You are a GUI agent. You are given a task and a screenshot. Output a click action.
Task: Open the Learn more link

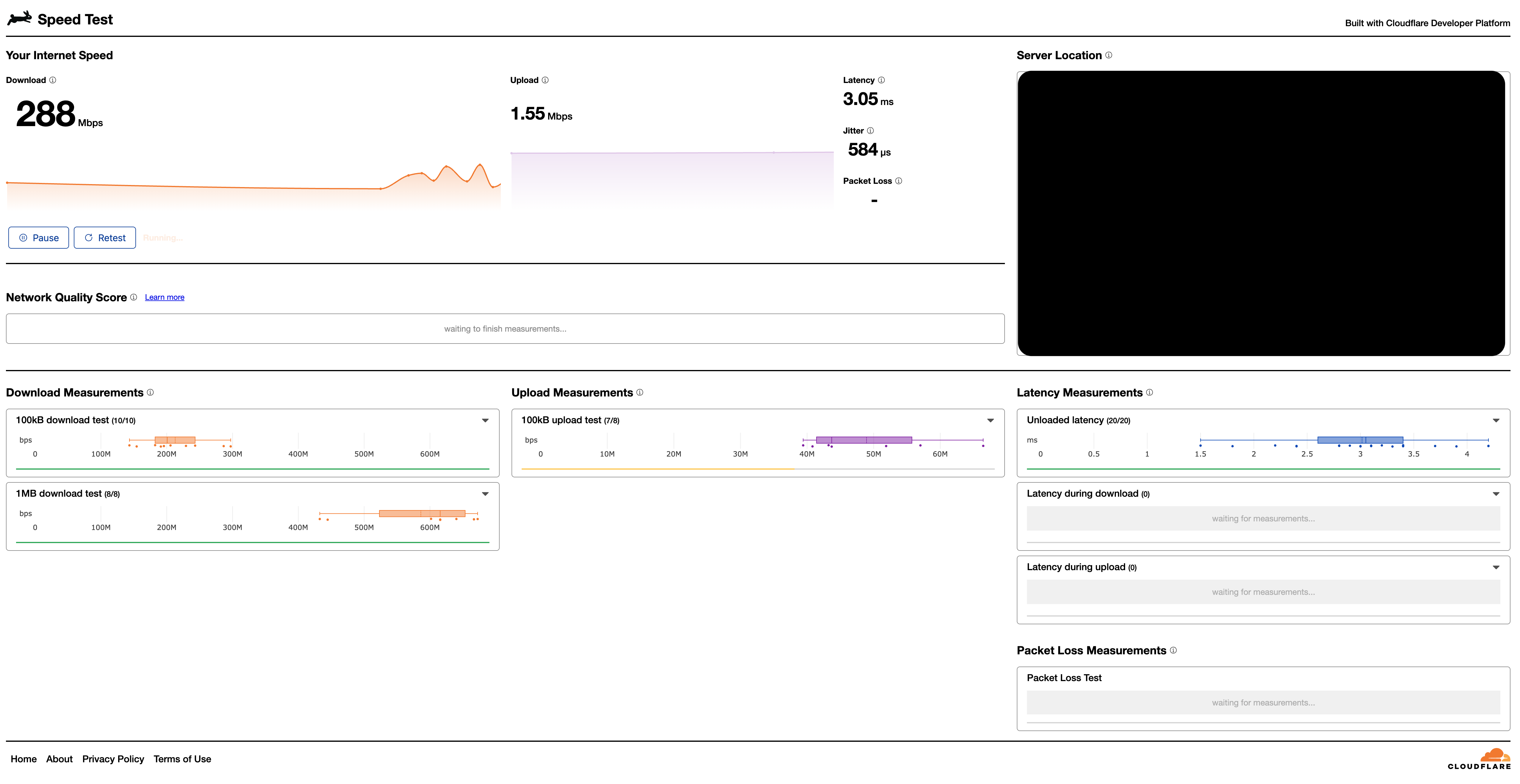coord(165,297)
